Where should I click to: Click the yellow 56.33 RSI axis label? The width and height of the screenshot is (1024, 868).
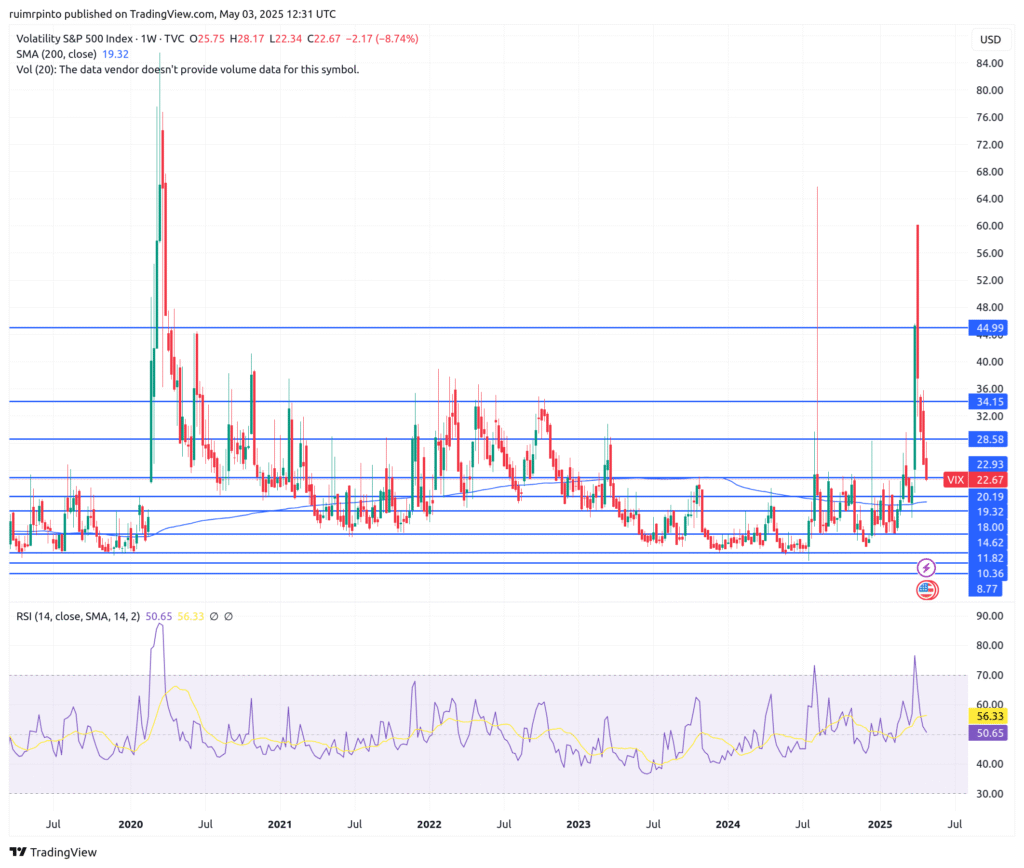[x=989, y=716]
